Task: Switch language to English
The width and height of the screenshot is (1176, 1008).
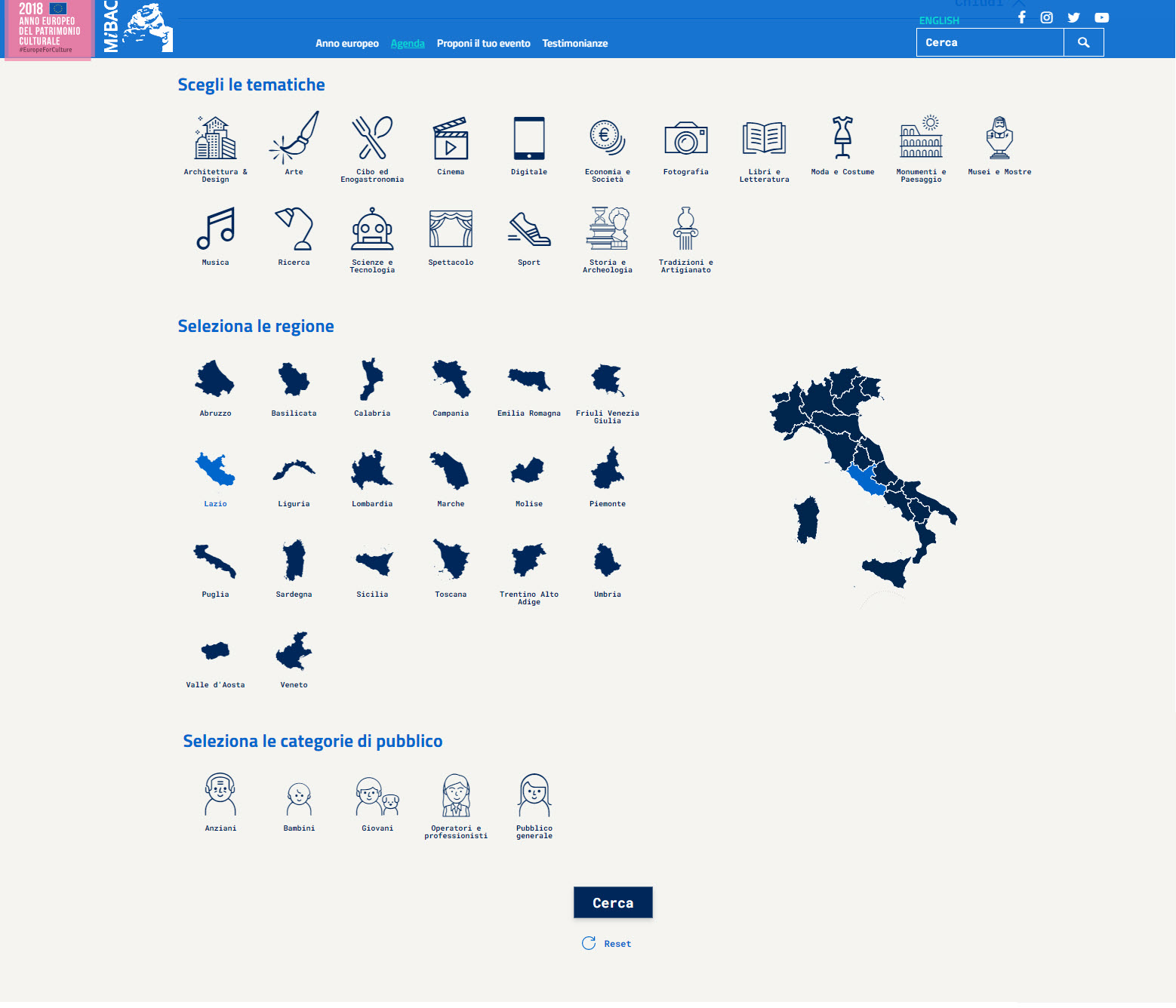Action: click(939, 20)
